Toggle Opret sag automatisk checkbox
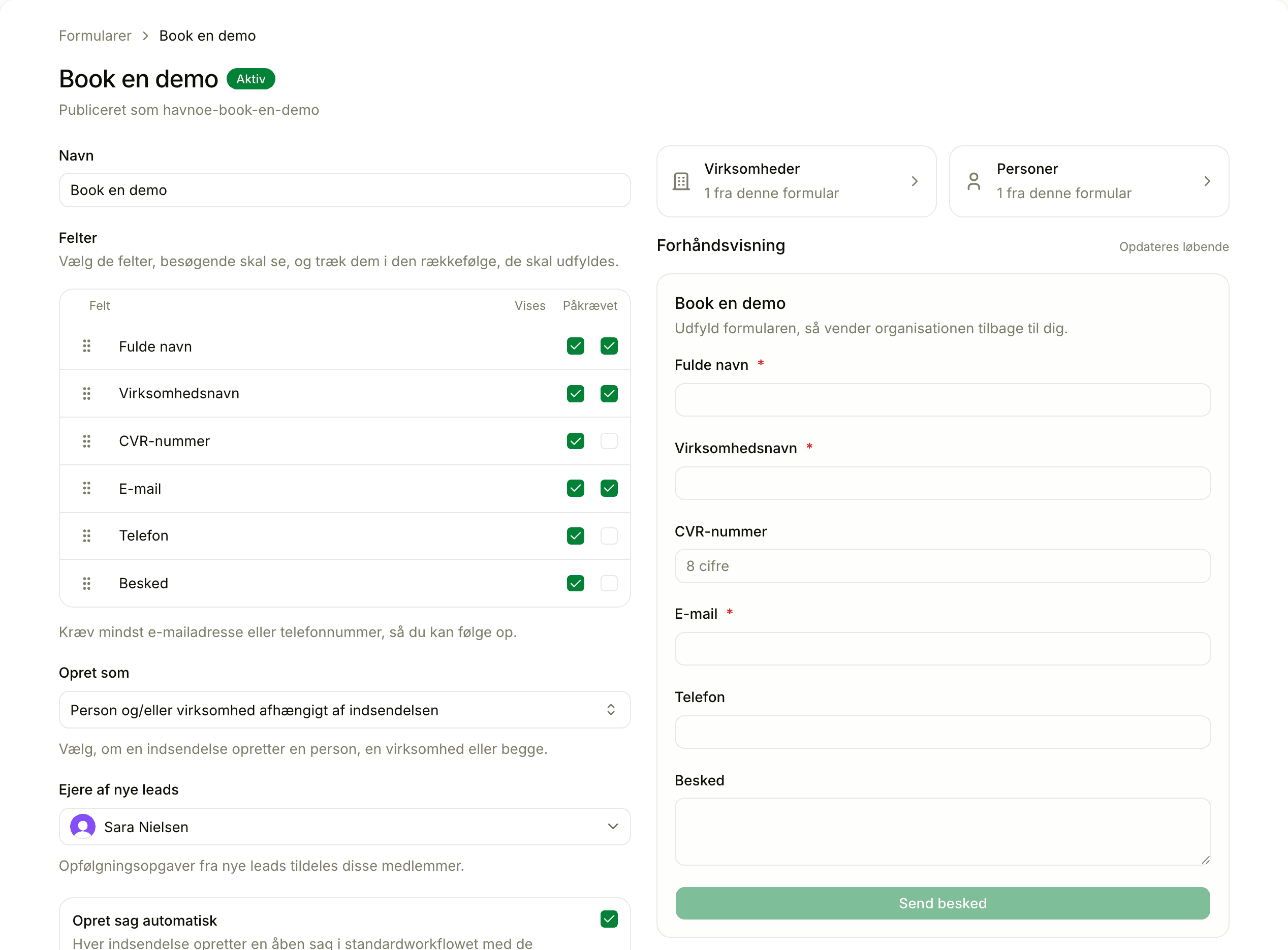1288x950 pixels. pyautogui.click(x=609, y=919)
